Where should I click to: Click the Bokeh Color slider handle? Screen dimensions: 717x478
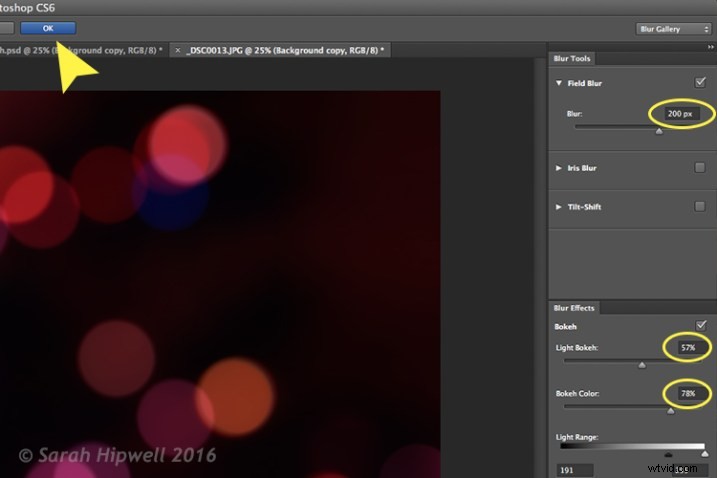[x=670, y=411]
